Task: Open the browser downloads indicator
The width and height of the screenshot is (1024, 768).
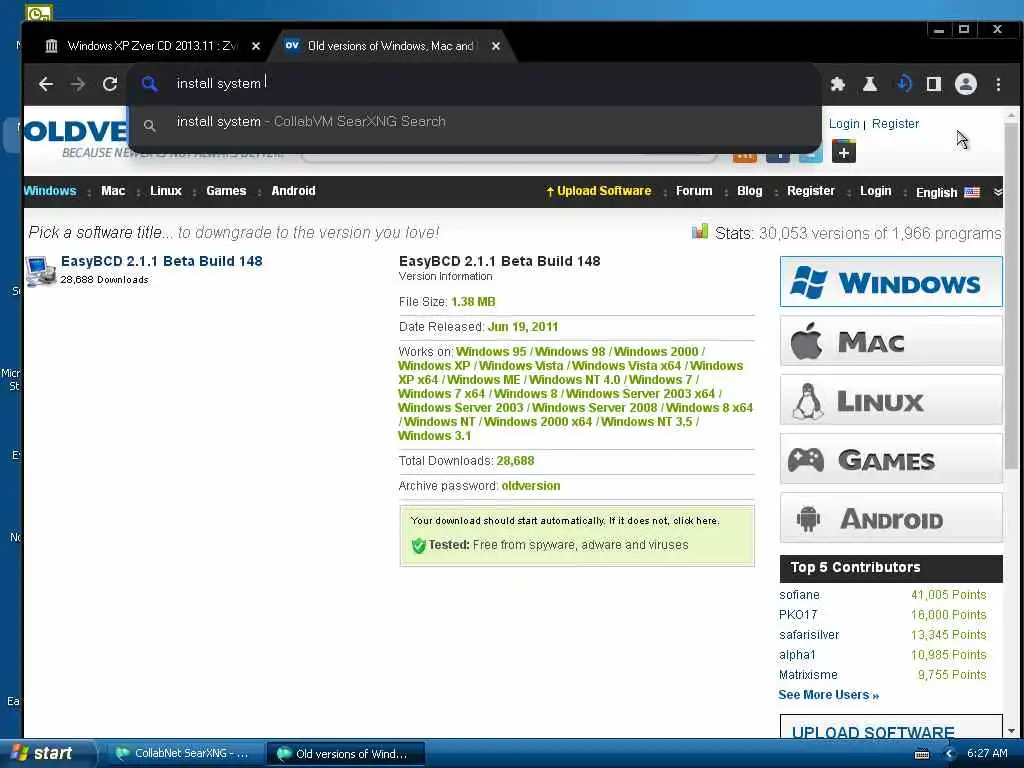Action: click(903, 84)
